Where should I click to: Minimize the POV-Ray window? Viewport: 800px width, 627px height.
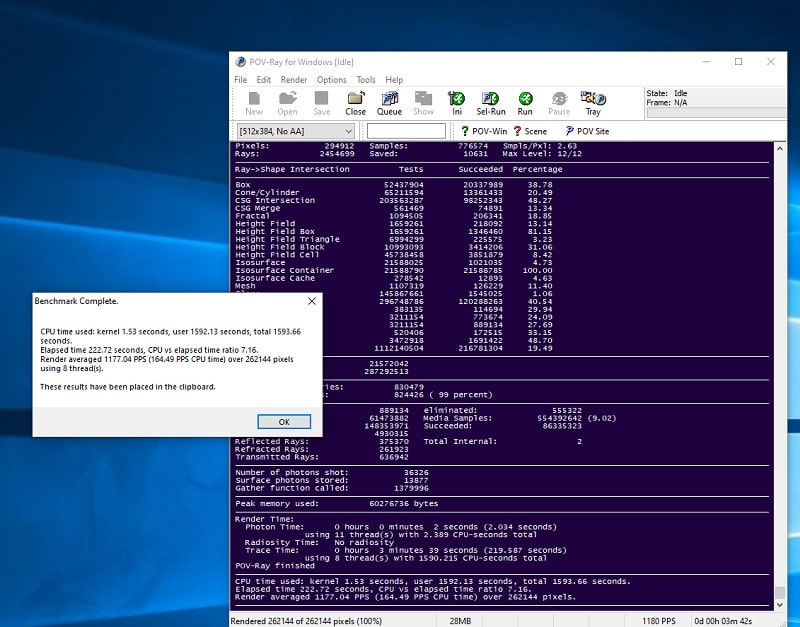point(707,62)
